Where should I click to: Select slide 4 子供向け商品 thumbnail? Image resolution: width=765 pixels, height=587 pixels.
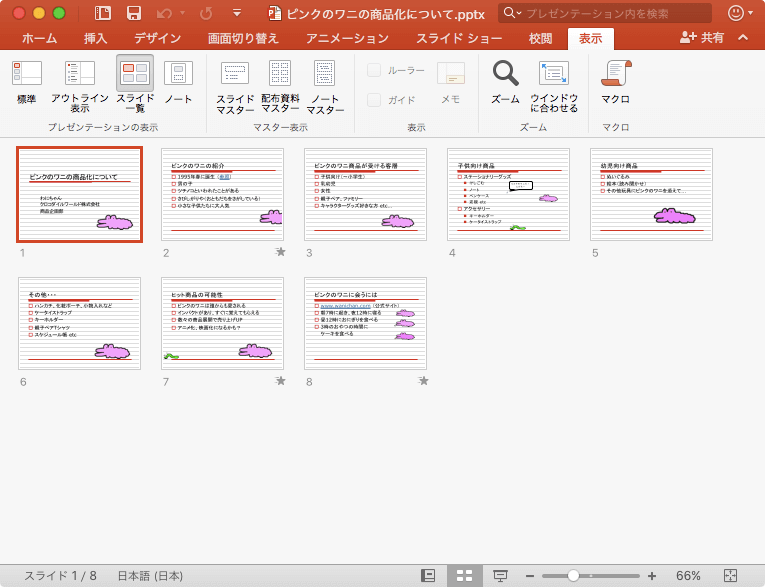point(508,194)
